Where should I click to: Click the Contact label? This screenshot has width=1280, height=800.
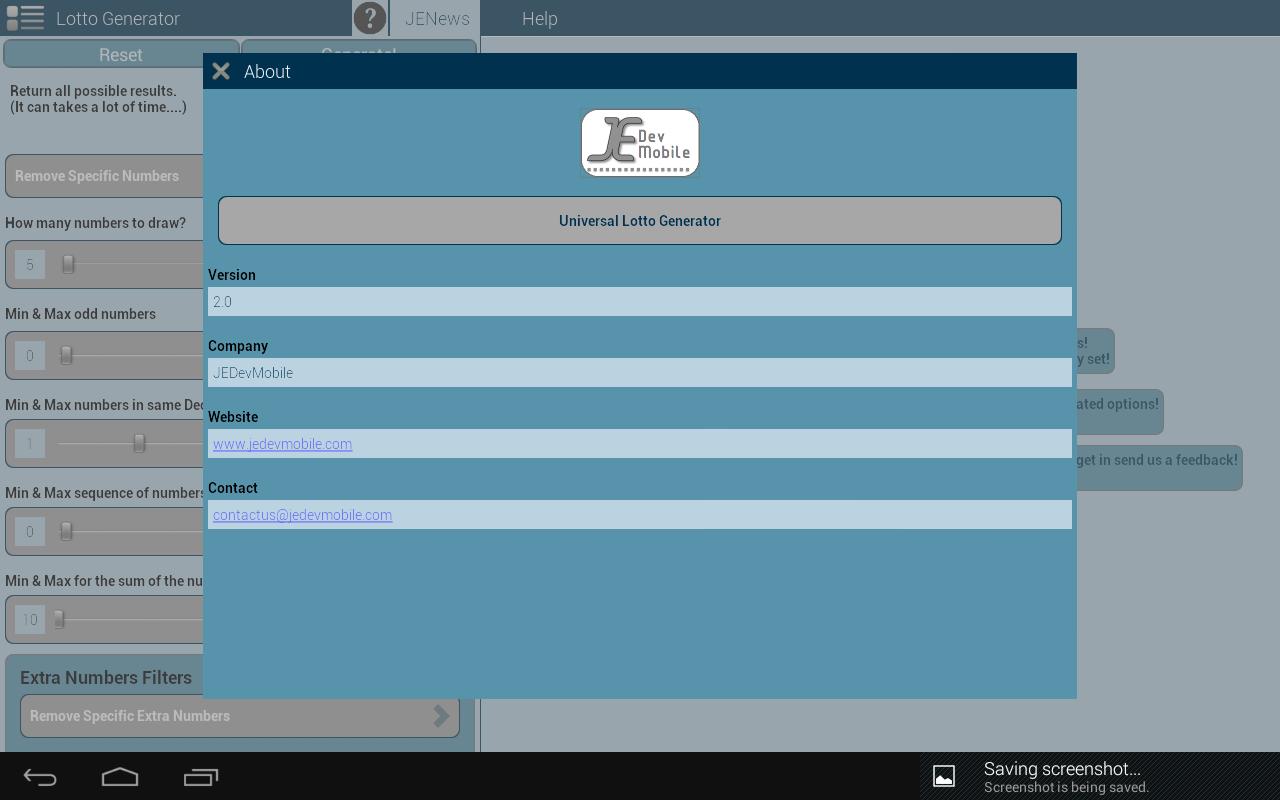233,488
